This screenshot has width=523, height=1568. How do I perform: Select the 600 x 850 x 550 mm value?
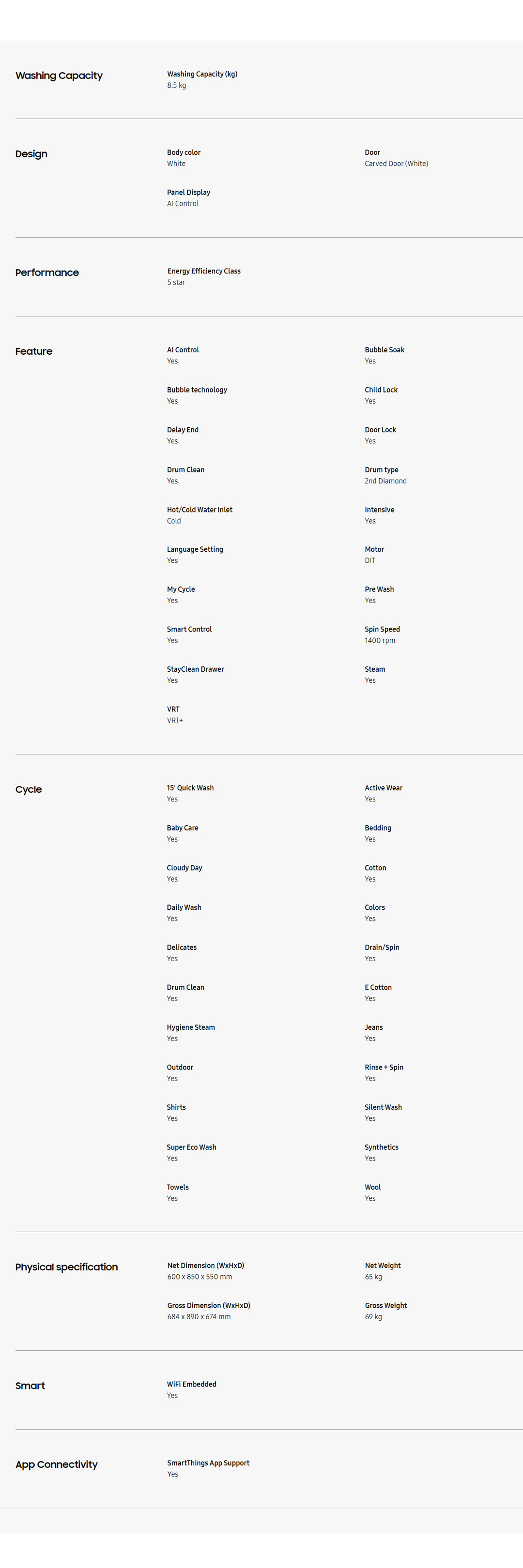tap(199, 1277)
